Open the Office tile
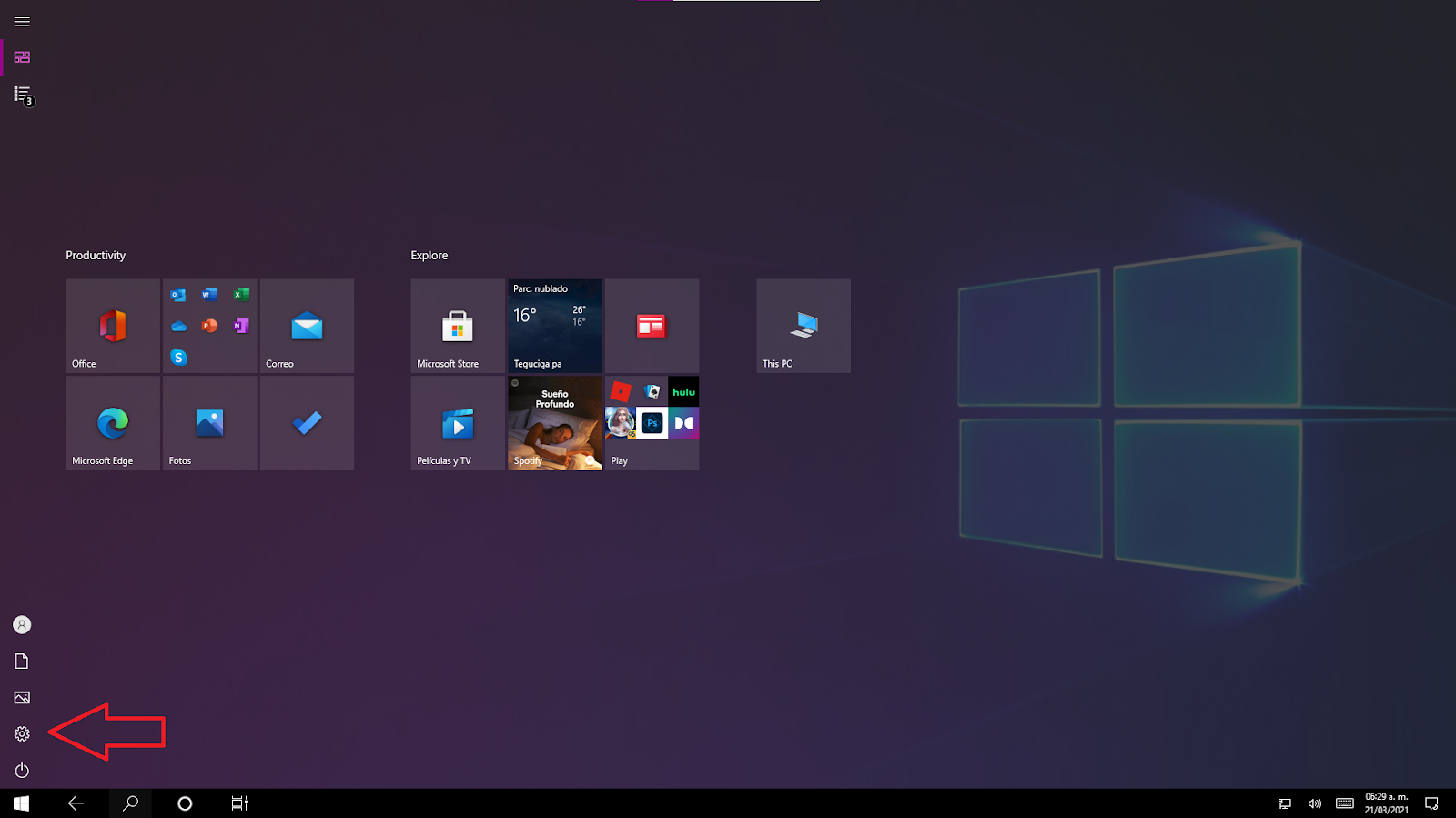 click(113, 326)
